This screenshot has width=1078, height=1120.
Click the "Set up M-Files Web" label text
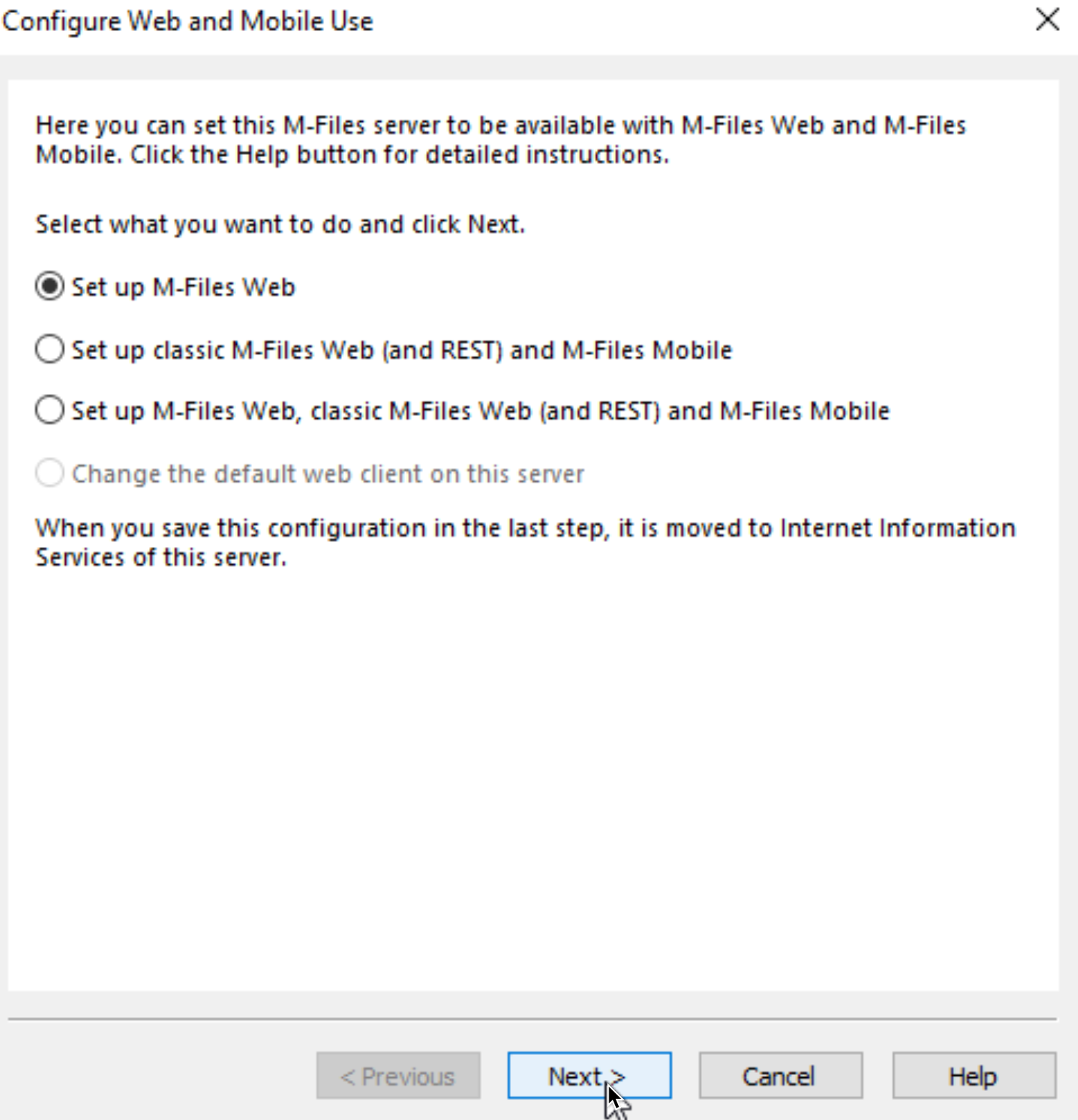click(183, 287)
